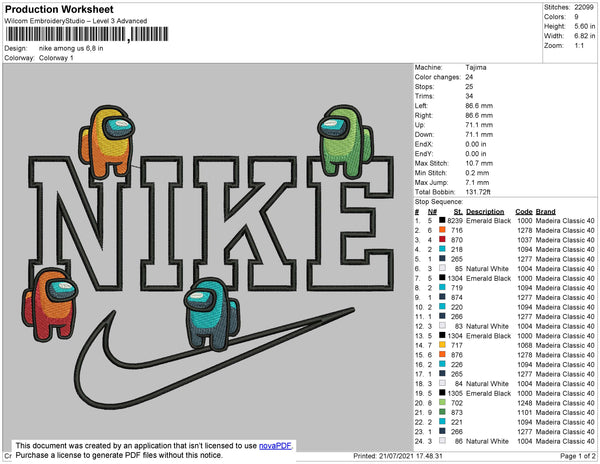Click the Color changes value 24
The image size is (600, 464).
(x=470, y=77)
